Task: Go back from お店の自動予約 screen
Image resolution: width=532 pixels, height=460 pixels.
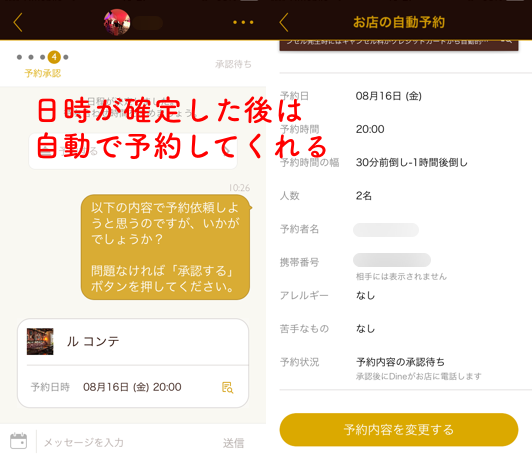Action: (x=284, y=22)
